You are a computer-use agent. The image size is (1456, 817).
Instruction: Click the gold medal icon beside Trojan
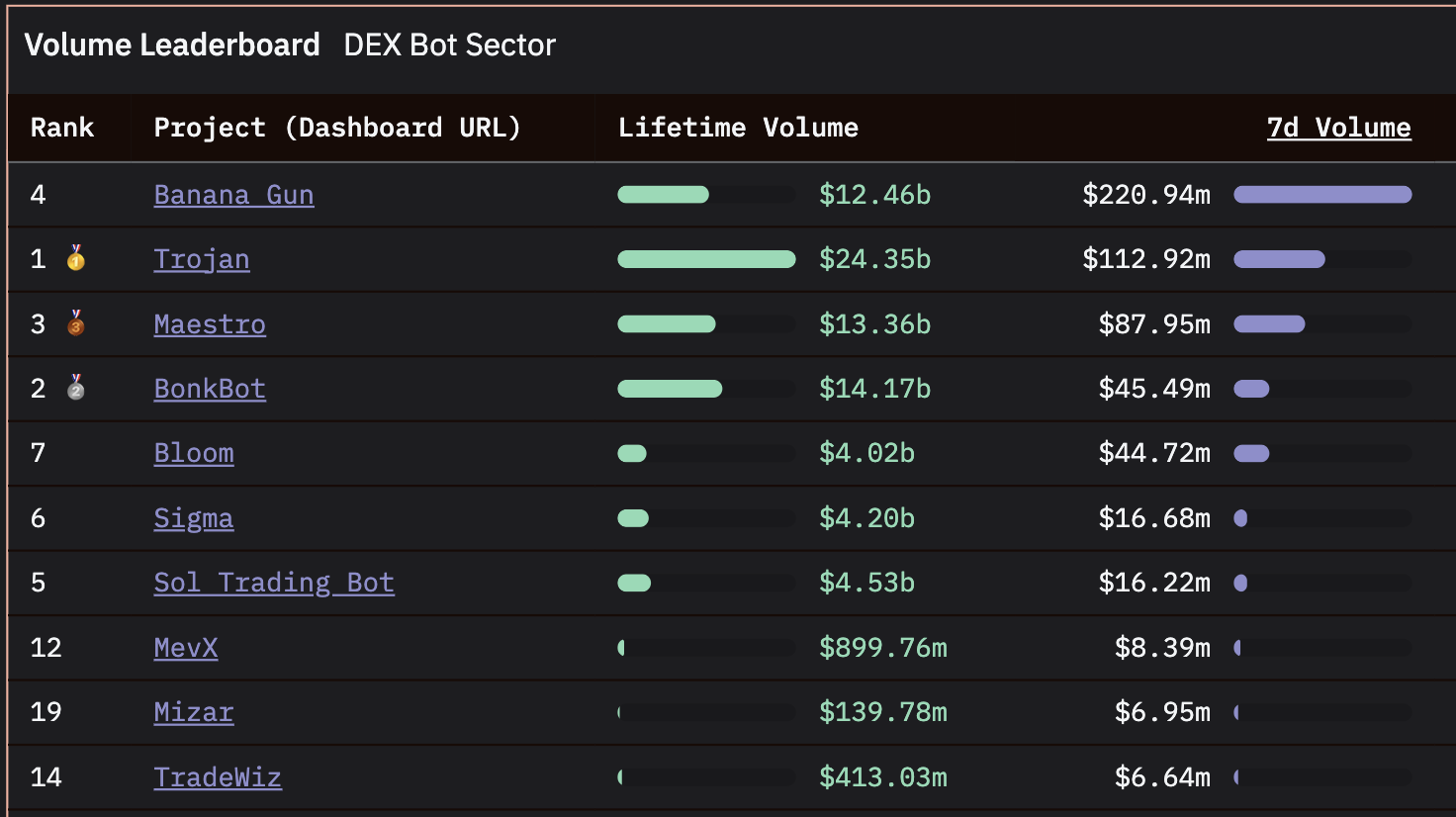click(x=76, y=258)
